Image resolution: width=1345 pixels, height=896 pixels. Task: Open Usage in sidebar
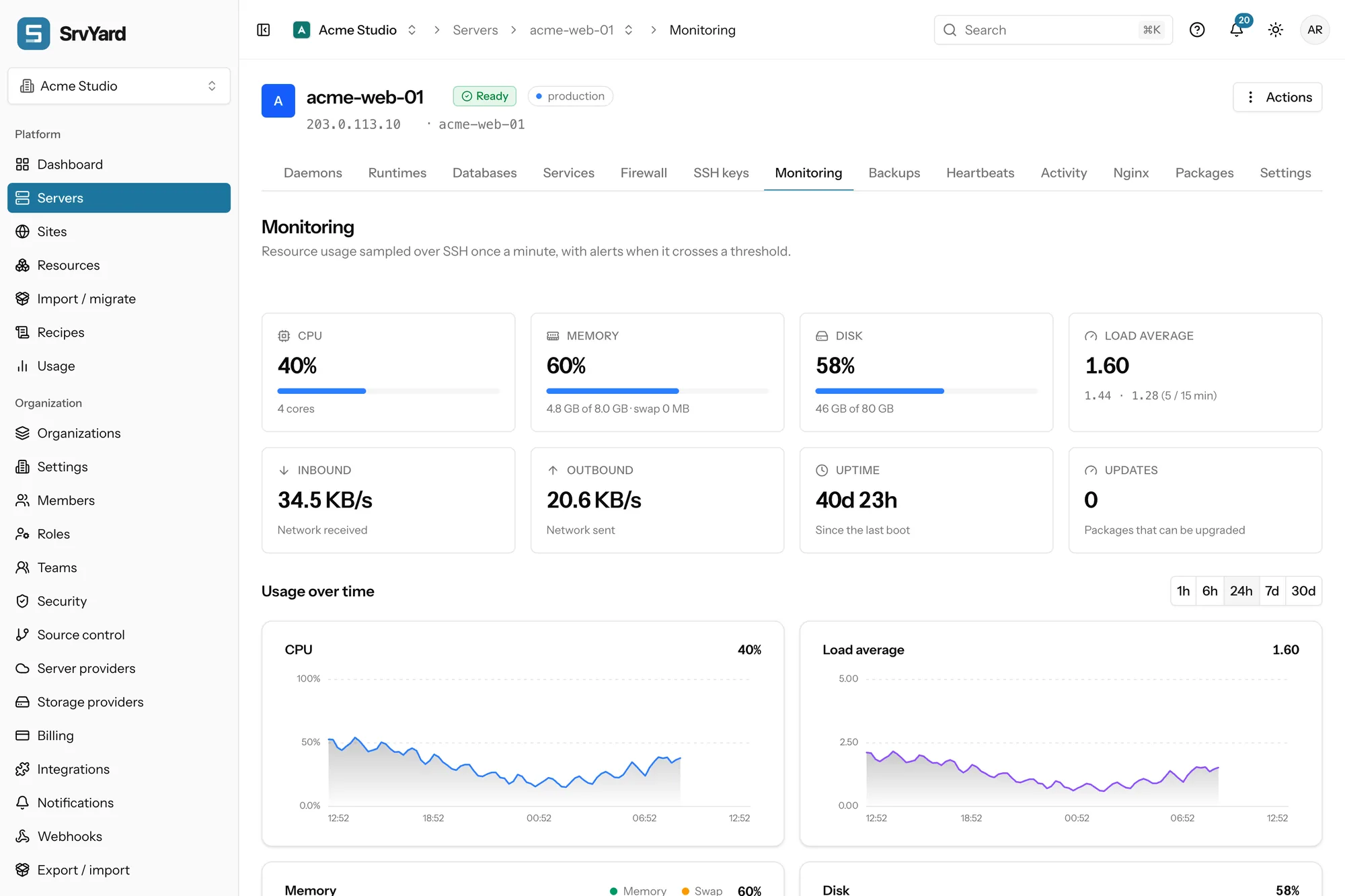119,366
